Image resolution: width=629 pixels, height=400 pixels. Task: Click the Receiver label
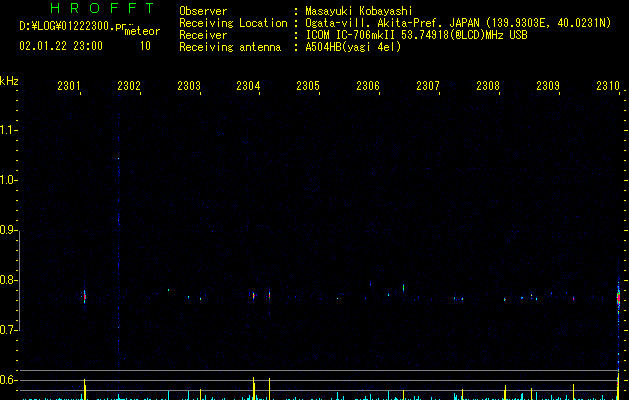(x=203, y=35)
